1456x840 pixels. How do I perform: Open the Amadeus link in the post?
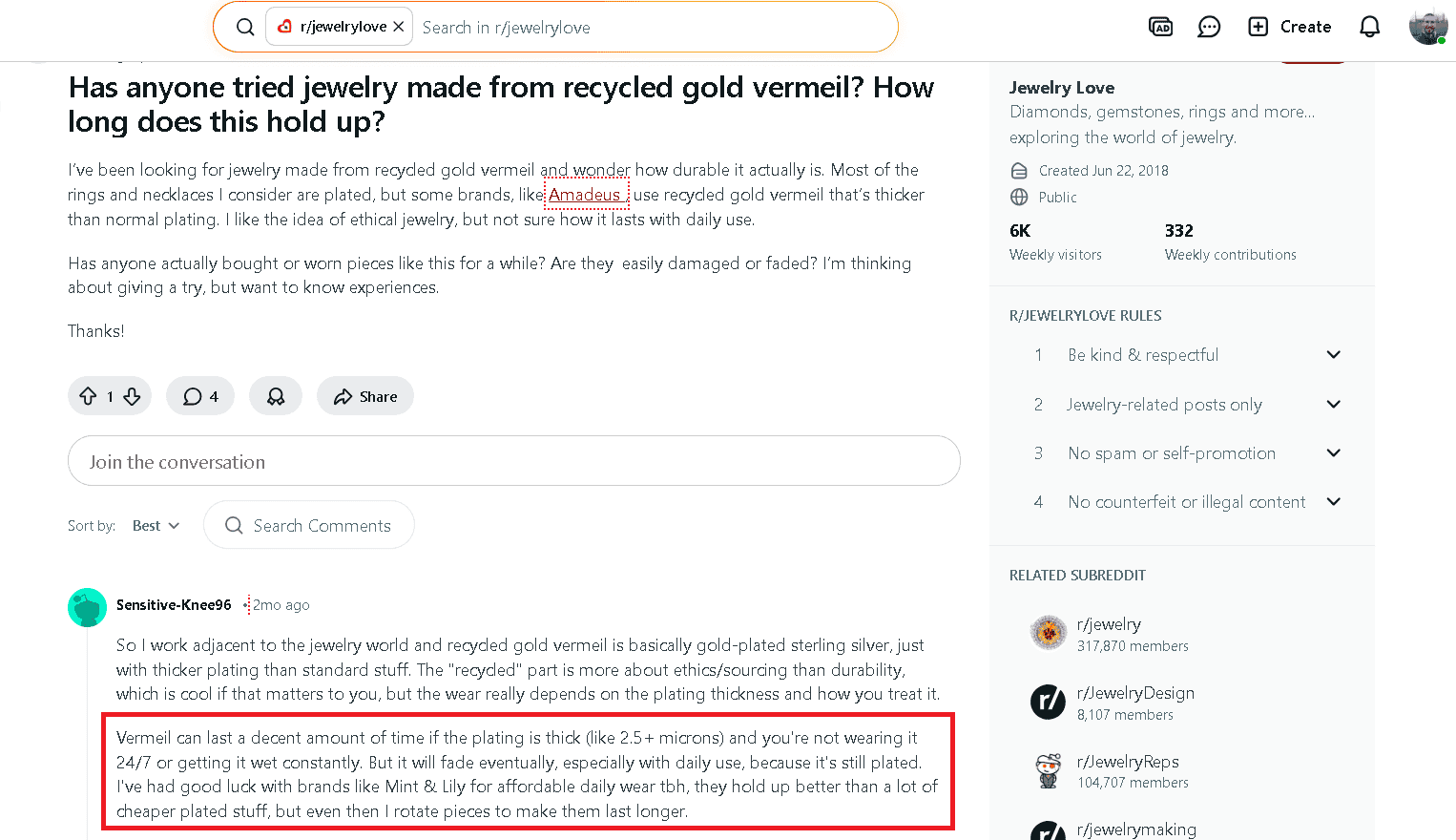585,194
